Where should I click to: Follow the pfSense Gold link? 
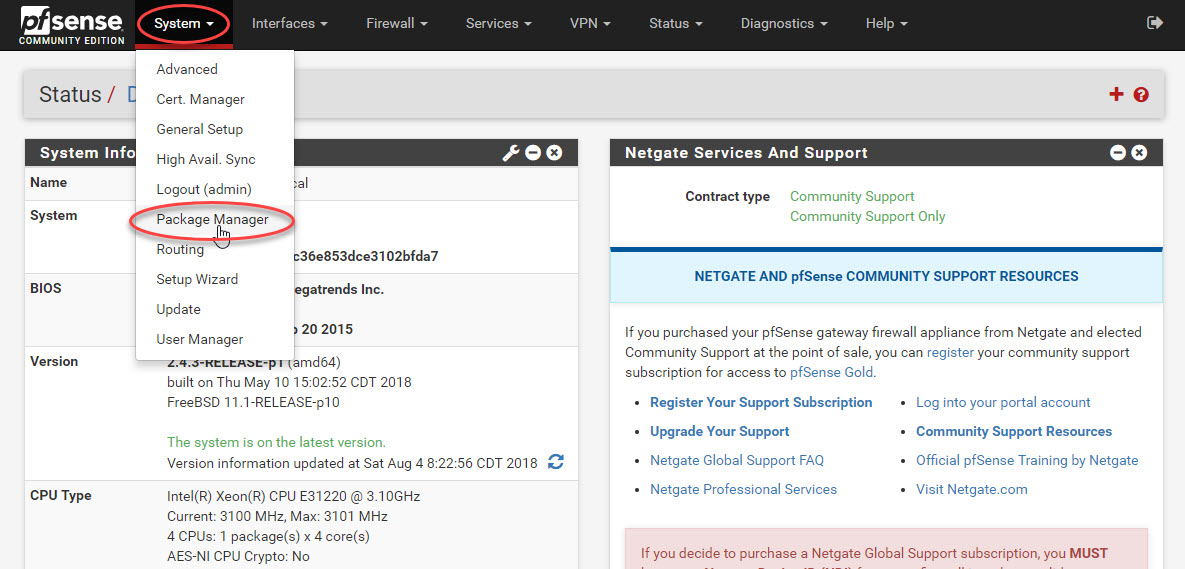point(831,372)
